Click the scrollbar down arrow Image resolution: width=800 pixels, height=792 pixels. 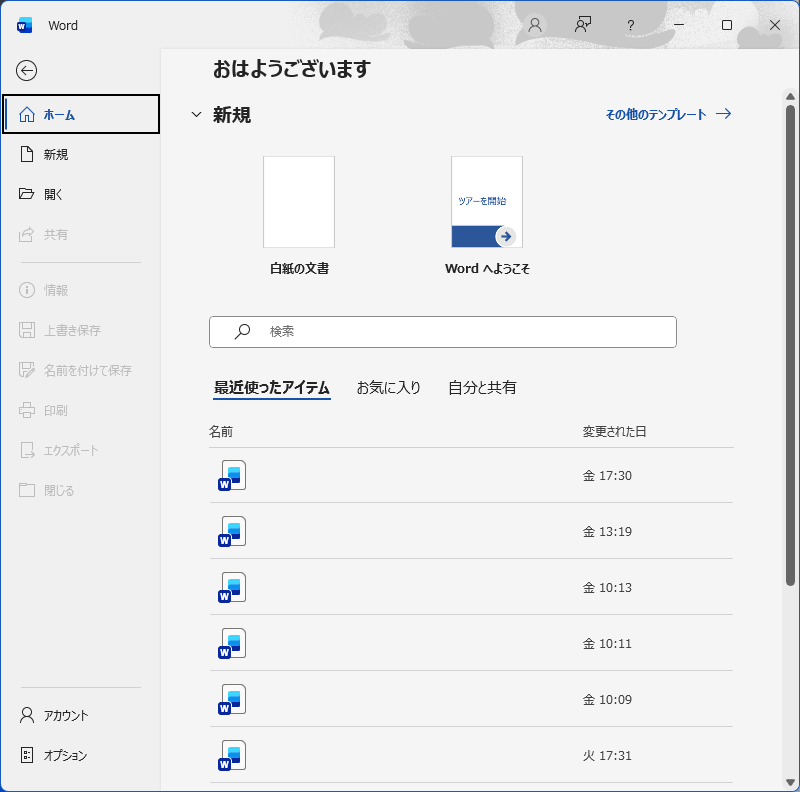pos(790,783)
